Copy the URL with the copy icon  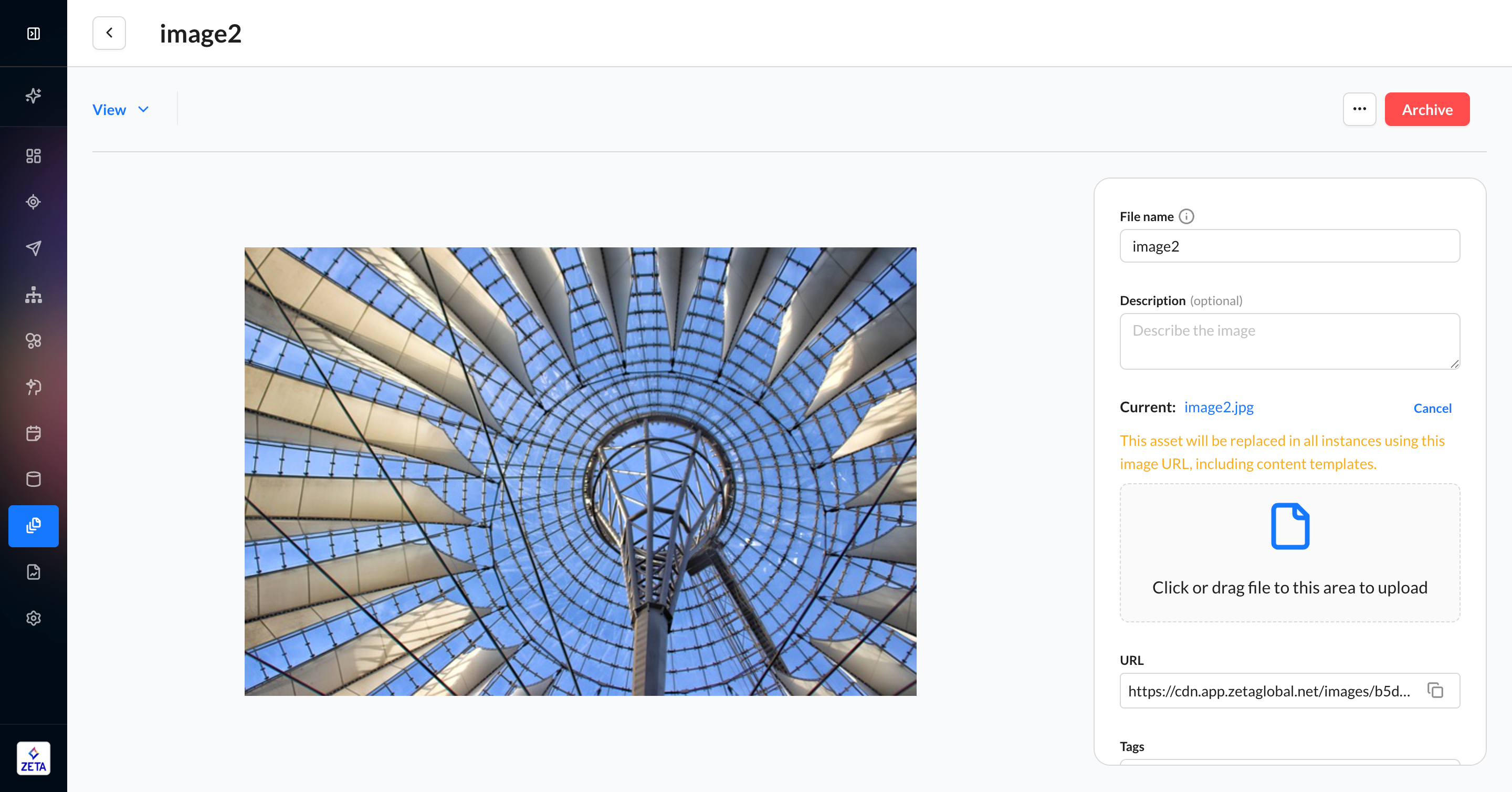[x=1435, y=691]
